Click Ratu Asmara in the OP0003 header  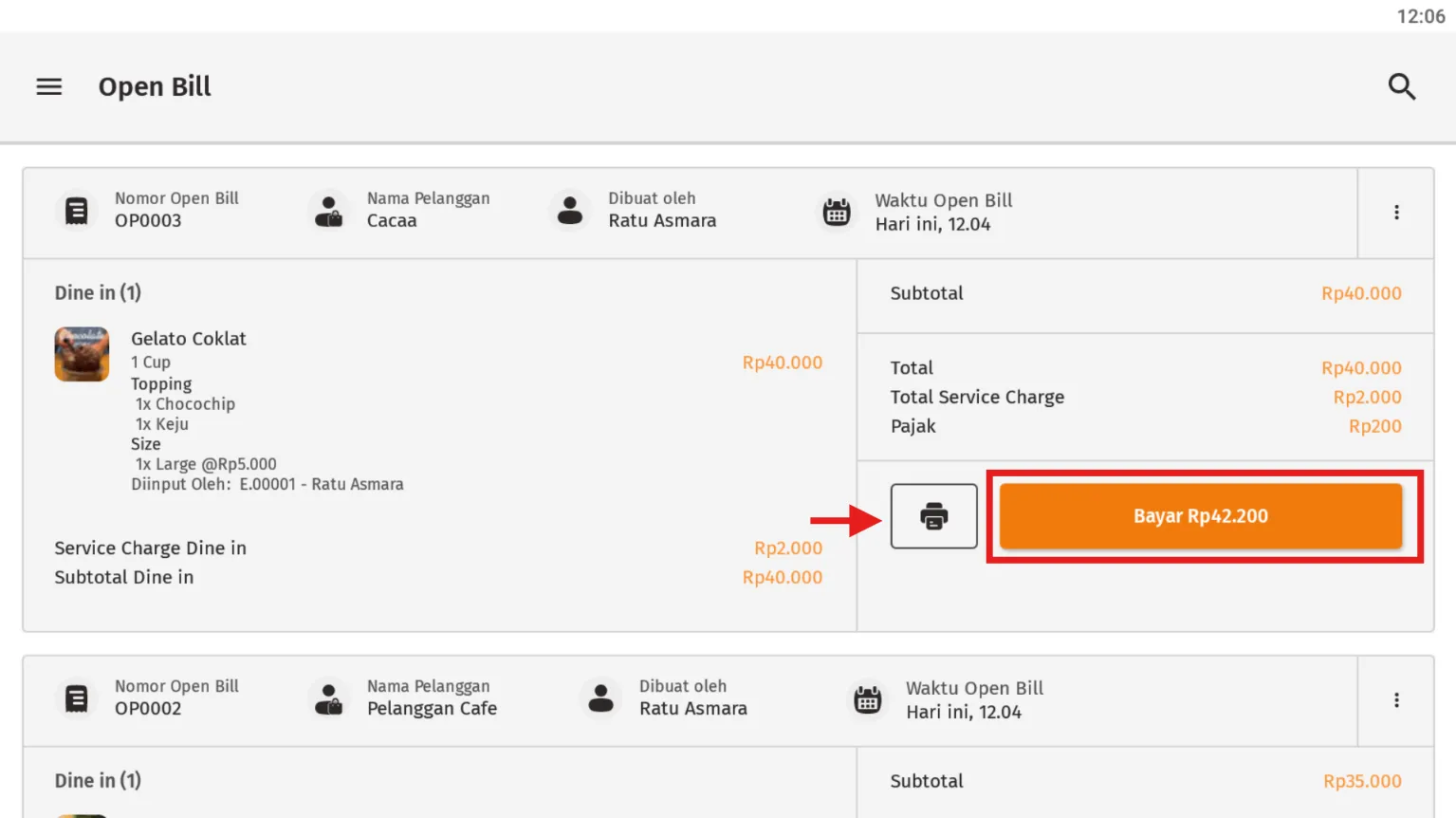tap(662, 221)
